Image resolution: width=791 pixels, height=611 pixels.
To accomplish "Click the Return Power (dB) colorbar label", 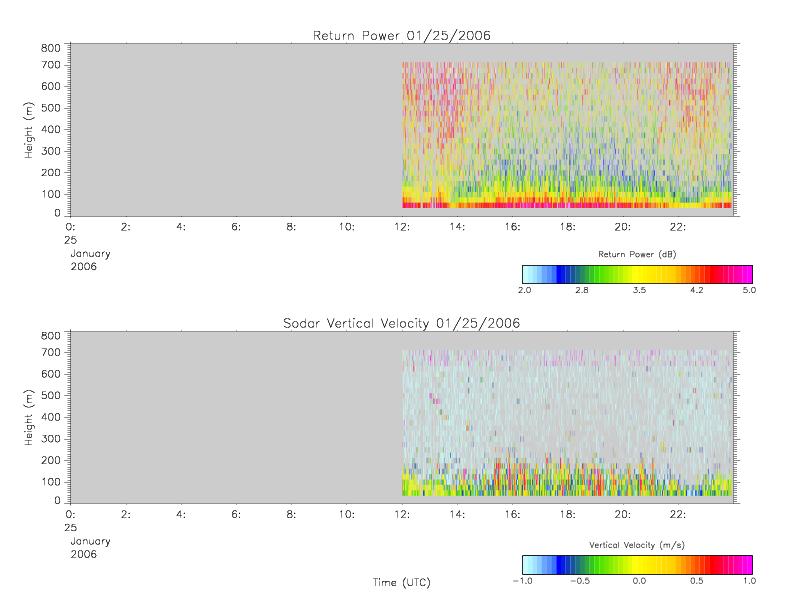I will [637, 254].
